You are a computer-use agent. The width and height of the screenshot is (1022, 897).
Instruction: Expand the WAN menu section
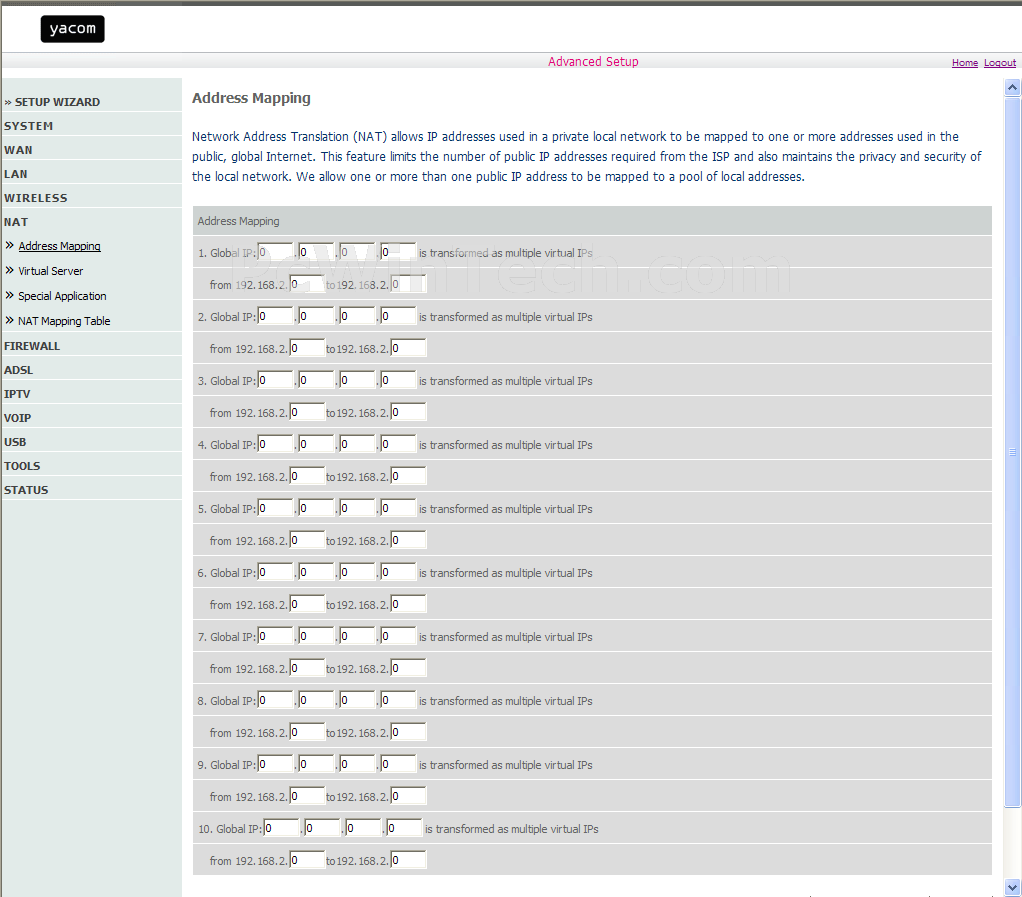pyautogui.click(x=18, y=150)
